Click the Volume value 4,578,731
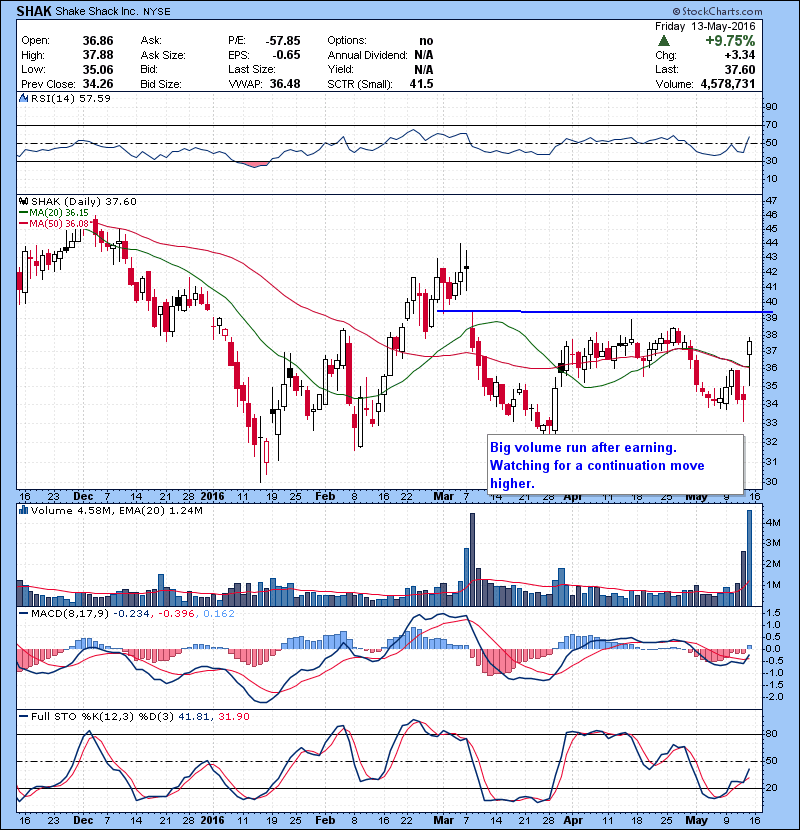The height and width of the screenshot is (830, 800). click(728, 84)
